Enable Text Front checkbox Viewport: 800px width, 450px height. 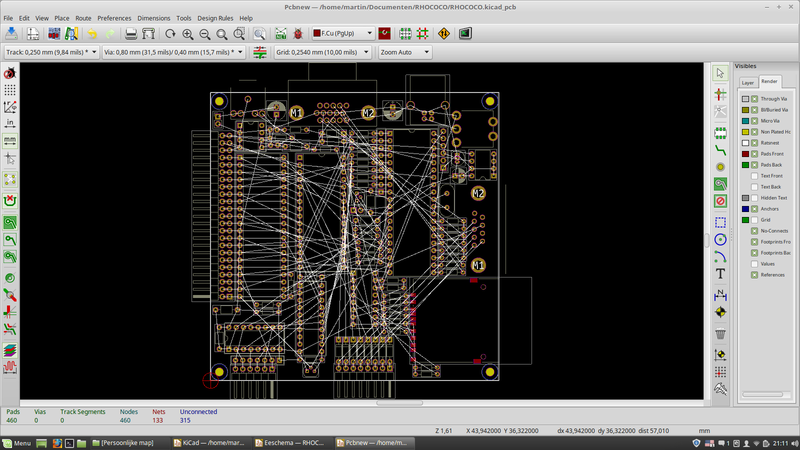754,176
